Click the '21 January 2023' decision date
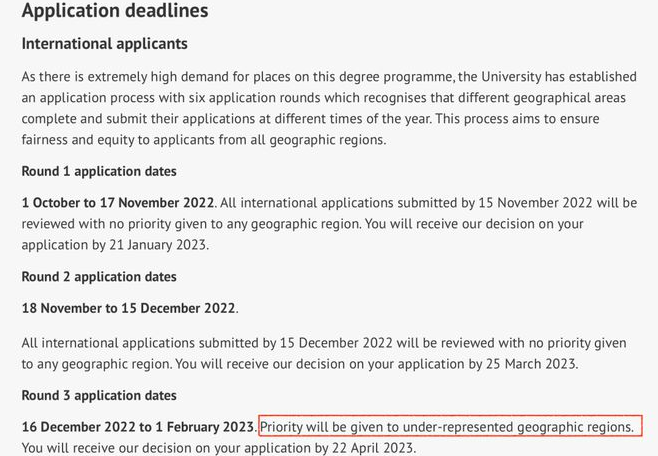The image size is (658, 456). tap(158, 245)
